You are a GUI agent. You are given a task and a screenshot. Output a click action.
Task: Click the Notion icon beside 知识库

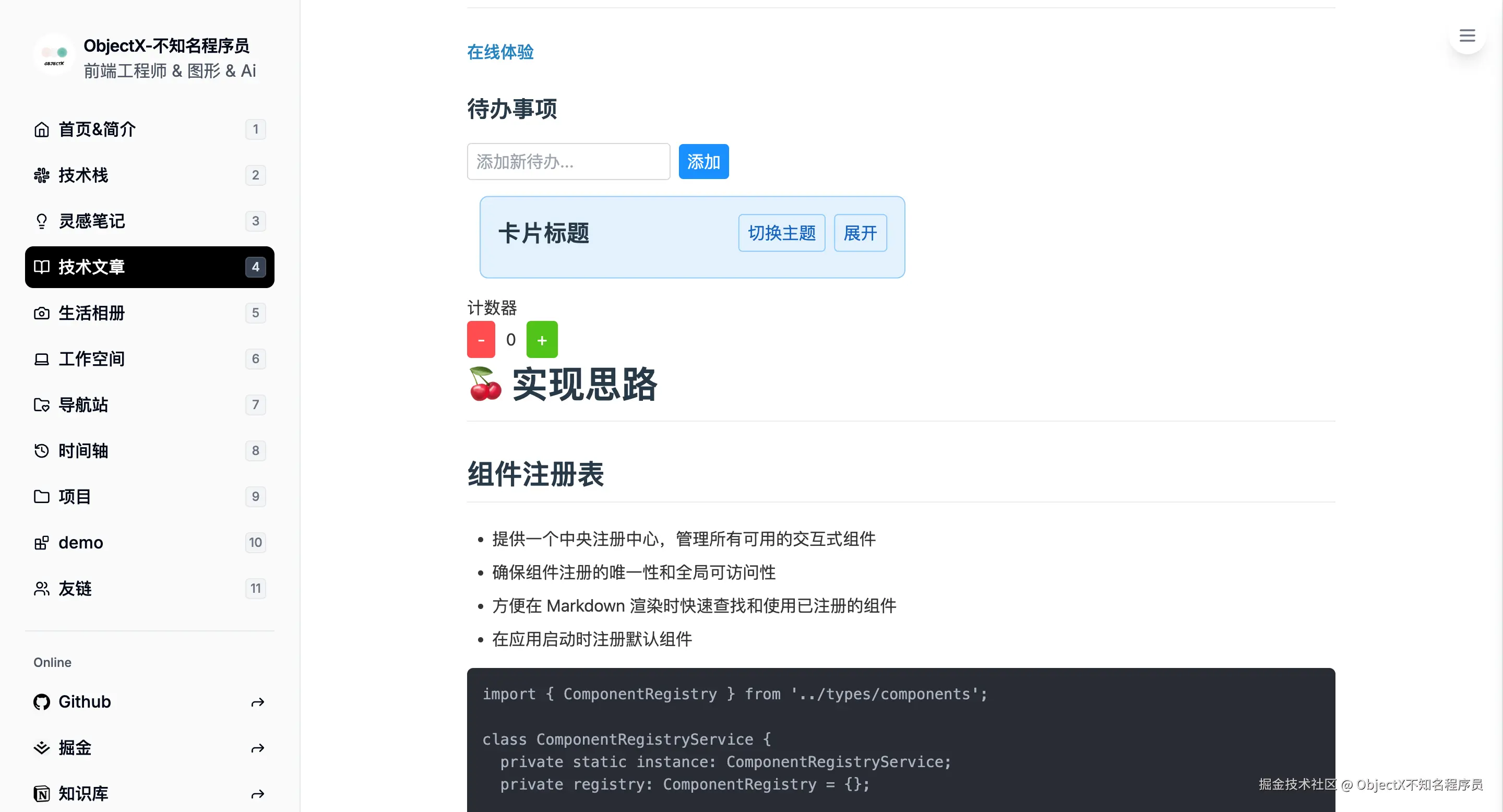click(x=41, y=794)
